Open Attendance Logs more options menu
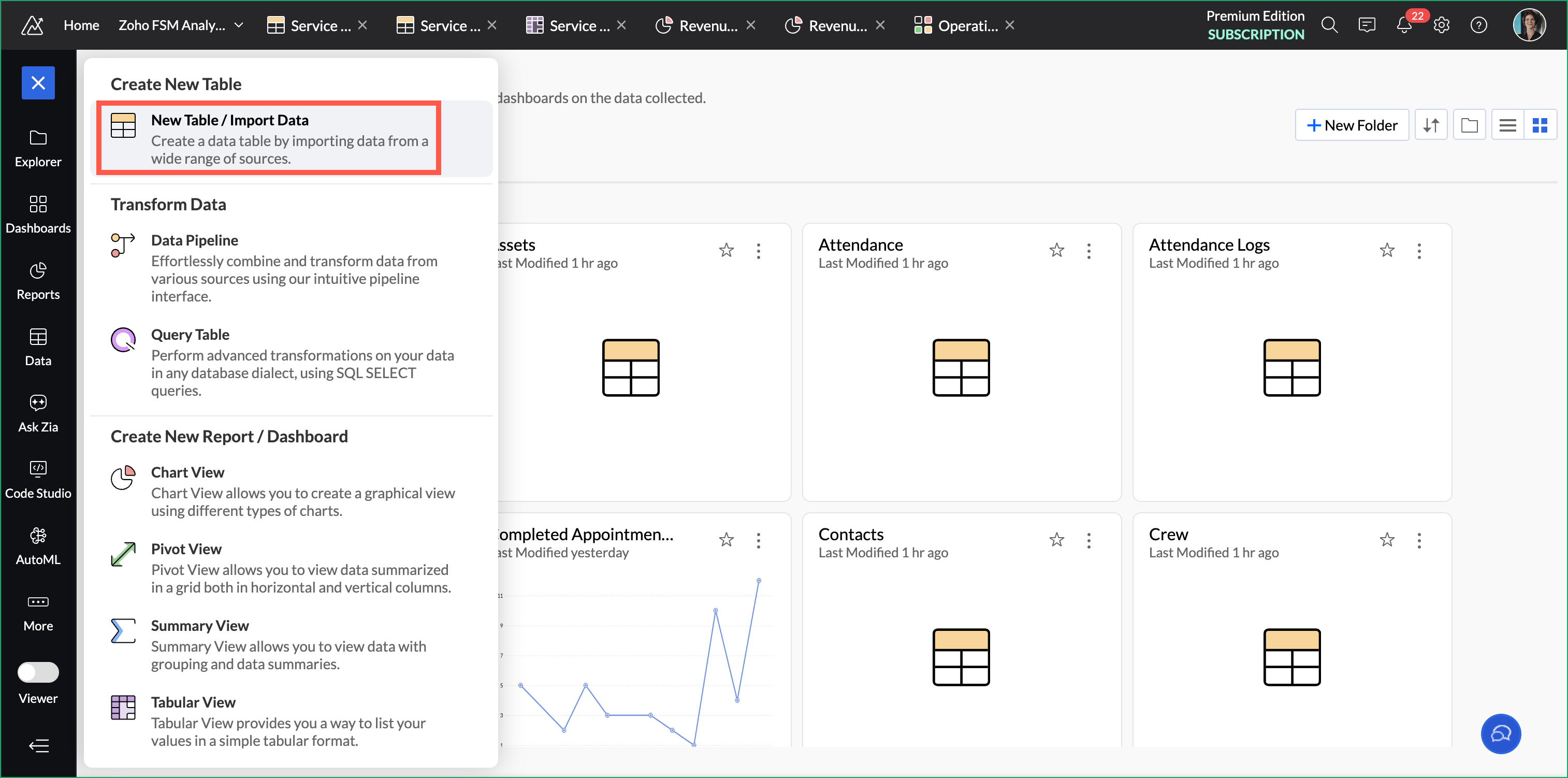This screenshot has width=1568, height=778. (1419, 251)
